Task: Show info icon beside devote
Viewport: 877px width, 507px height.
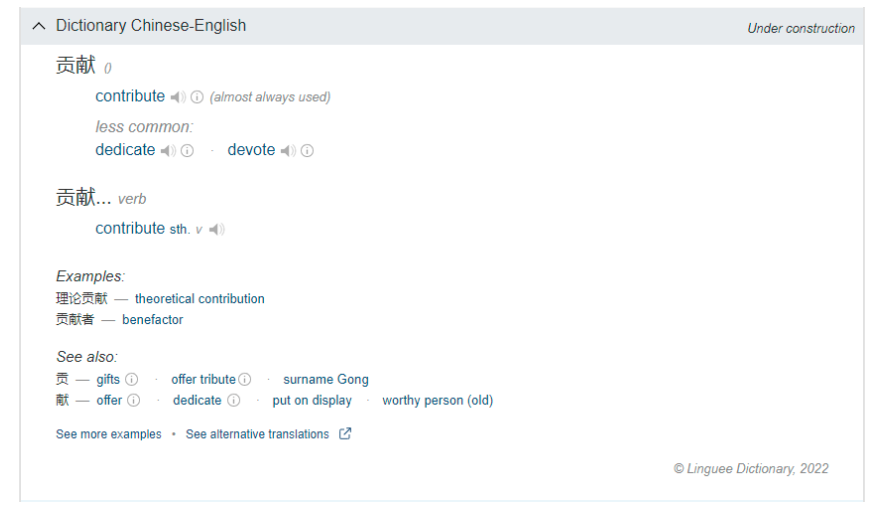Action: 307,151
